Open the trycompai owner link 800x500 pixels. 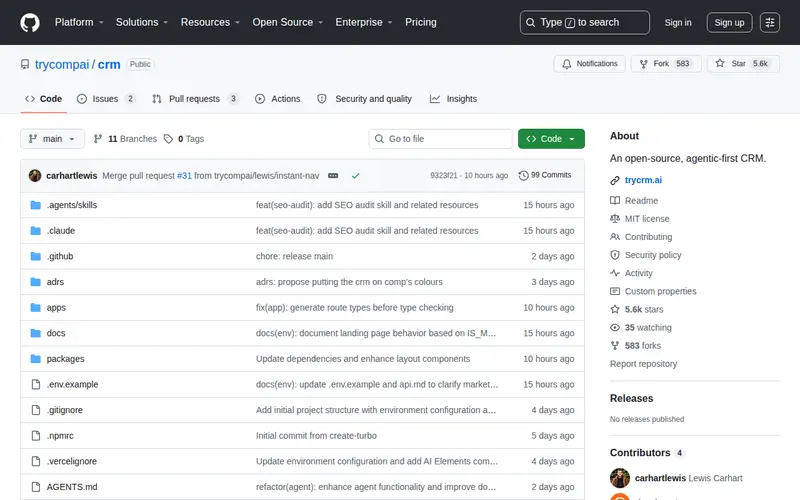62,64
